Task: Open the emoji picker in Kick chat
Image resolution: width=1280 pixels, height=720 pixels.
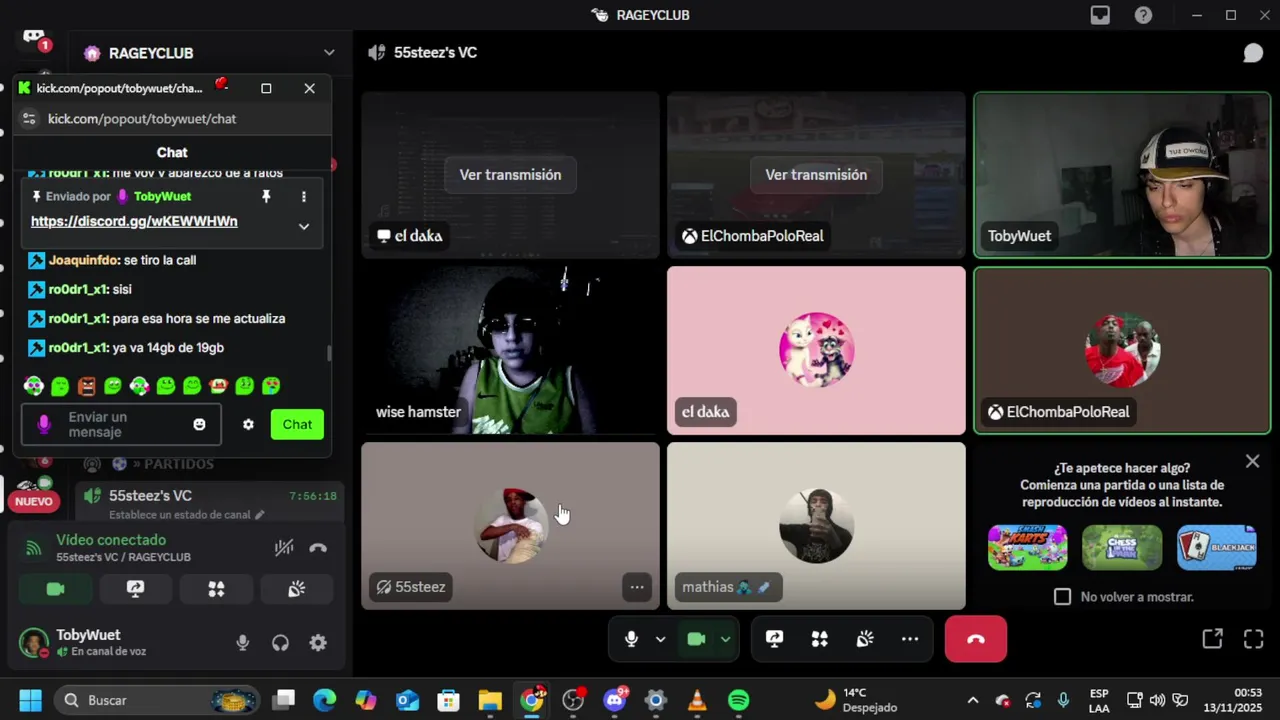Action: (199, 424)
